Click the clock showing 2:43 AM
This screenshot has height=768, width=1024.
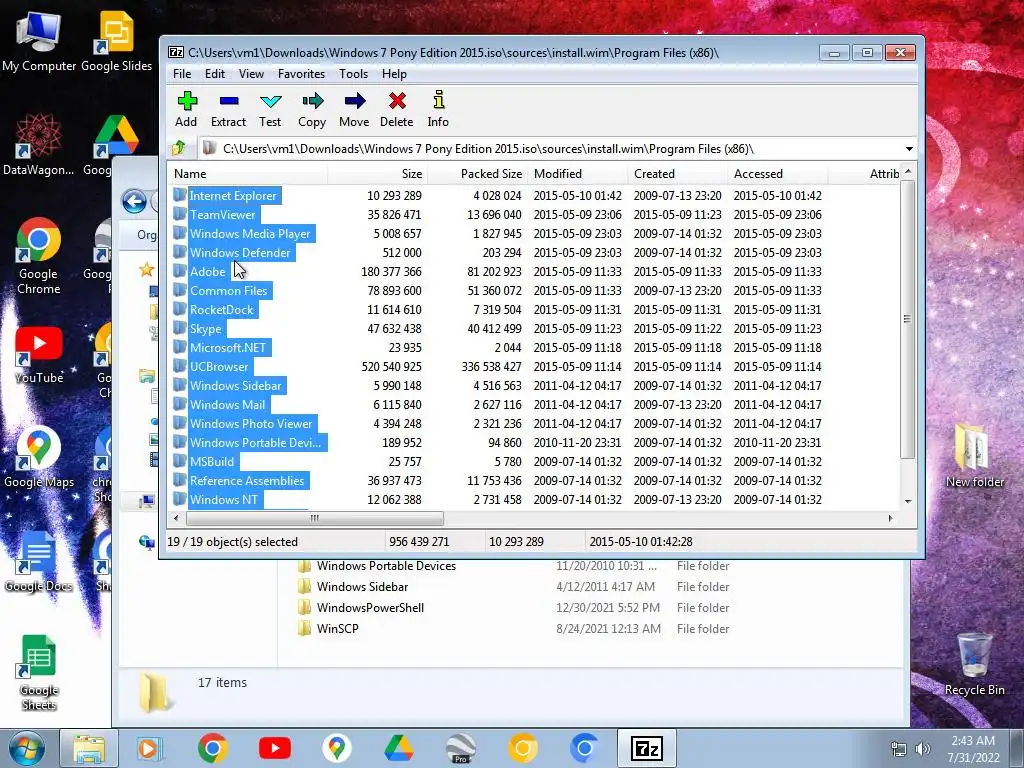click(973, 741)
